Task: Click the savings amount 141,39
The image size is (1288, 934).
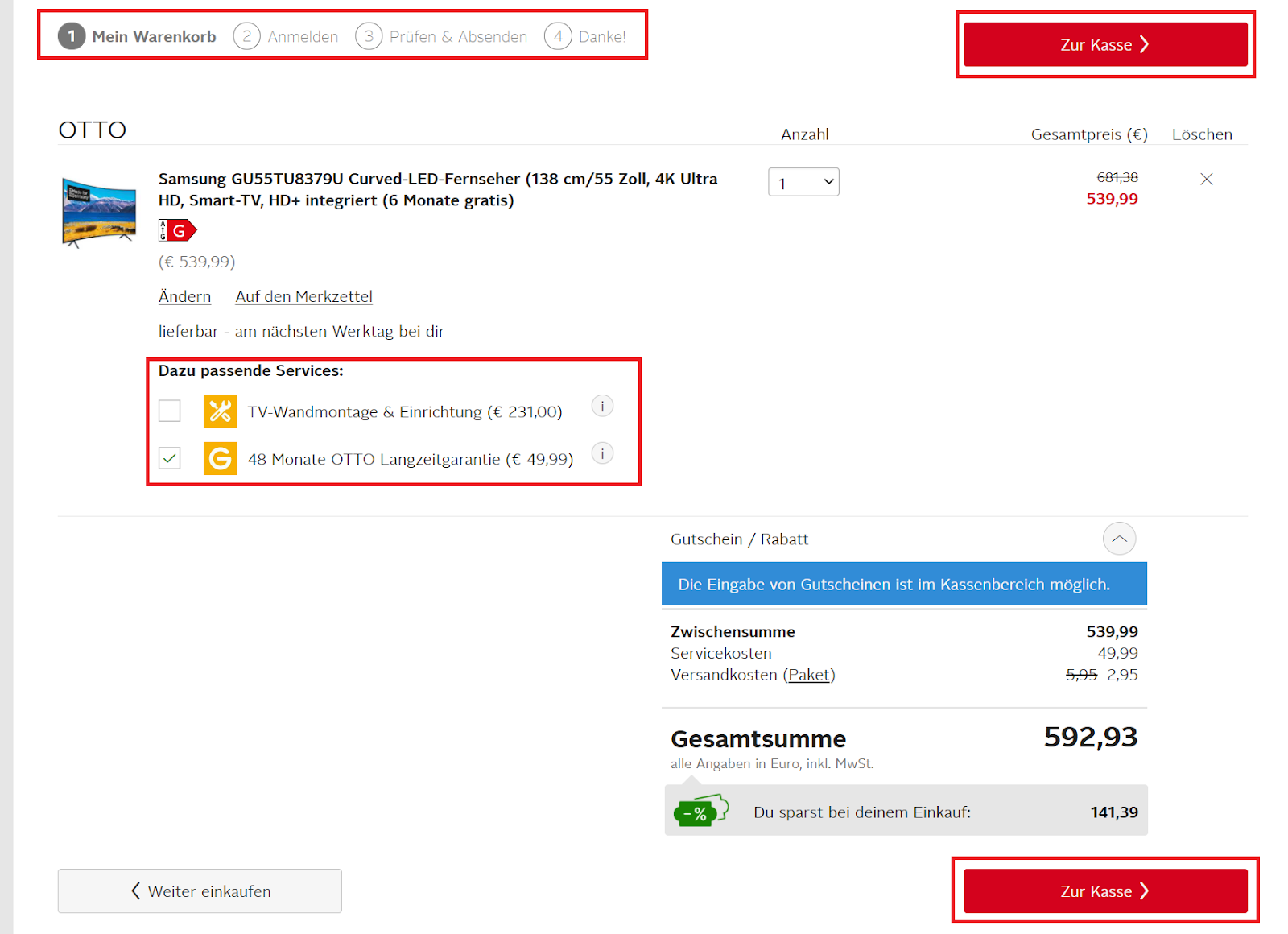Action: click(1114, 812)
